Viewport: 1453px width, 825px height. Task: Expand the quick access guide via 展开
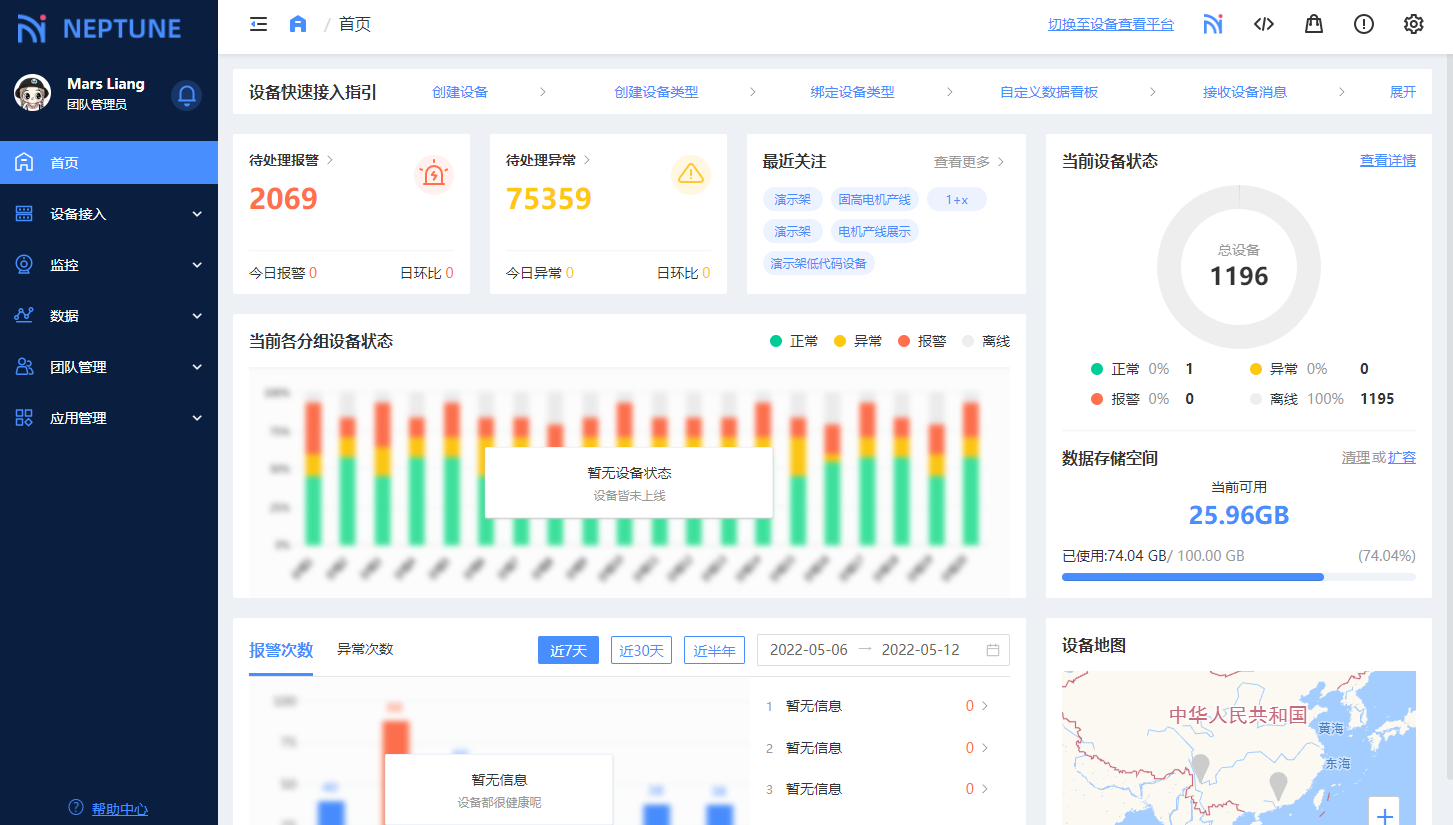(1402, 92)
